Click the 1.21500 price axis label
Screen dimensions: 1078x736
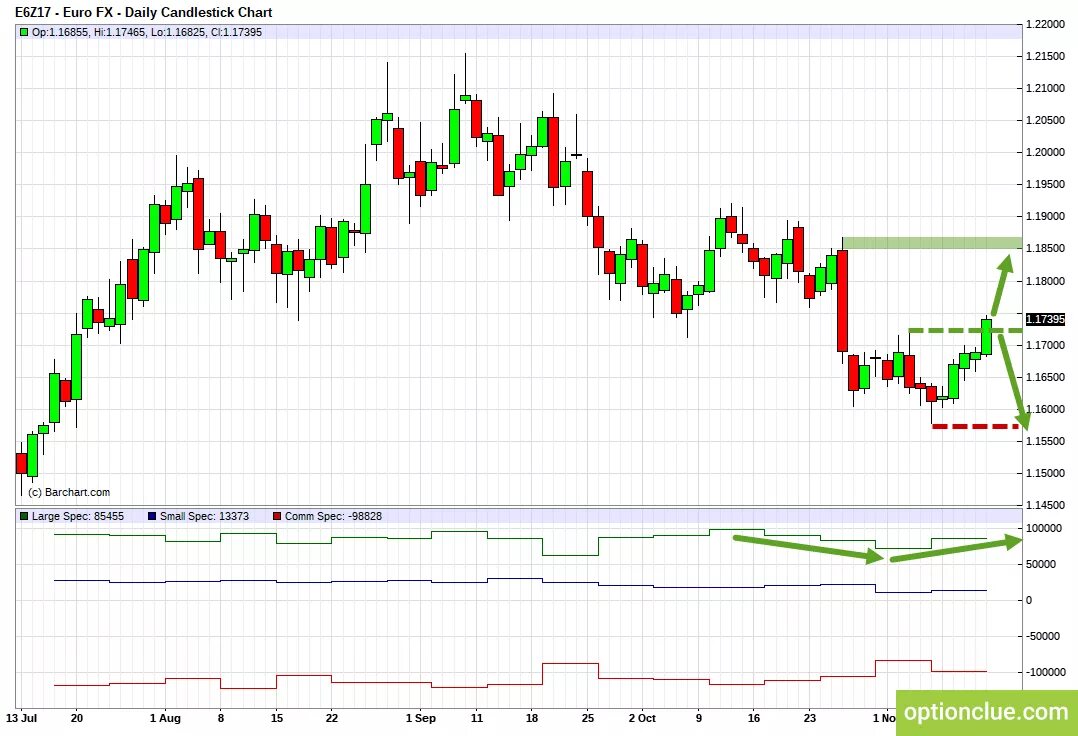1045,56
